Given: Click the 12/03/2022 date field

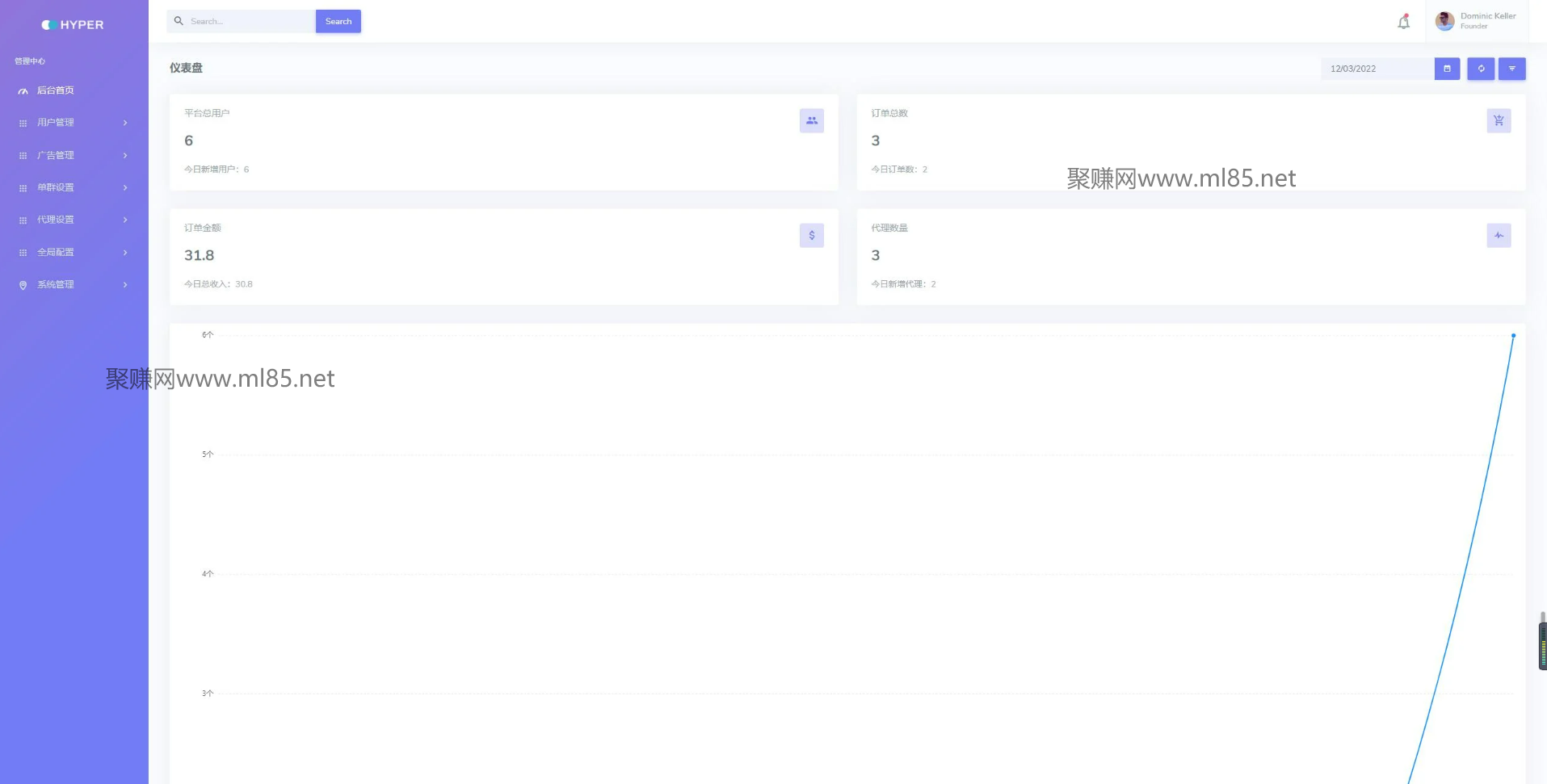Looking at the screenshot, I should coord(1378,69).
